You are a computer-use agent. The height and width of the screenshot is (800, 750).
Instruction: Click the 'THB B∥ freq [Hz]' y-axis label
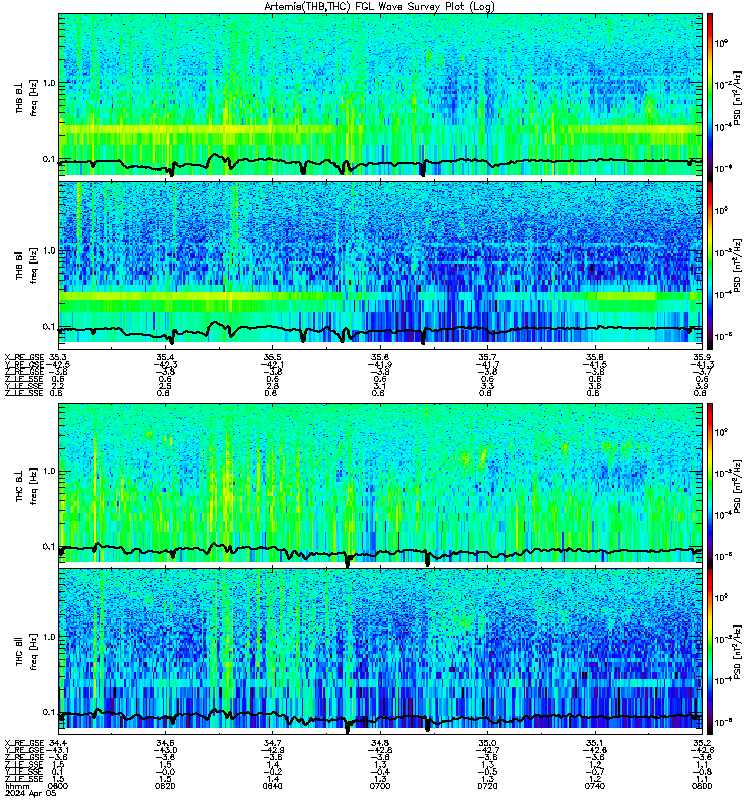pos(27,266)
